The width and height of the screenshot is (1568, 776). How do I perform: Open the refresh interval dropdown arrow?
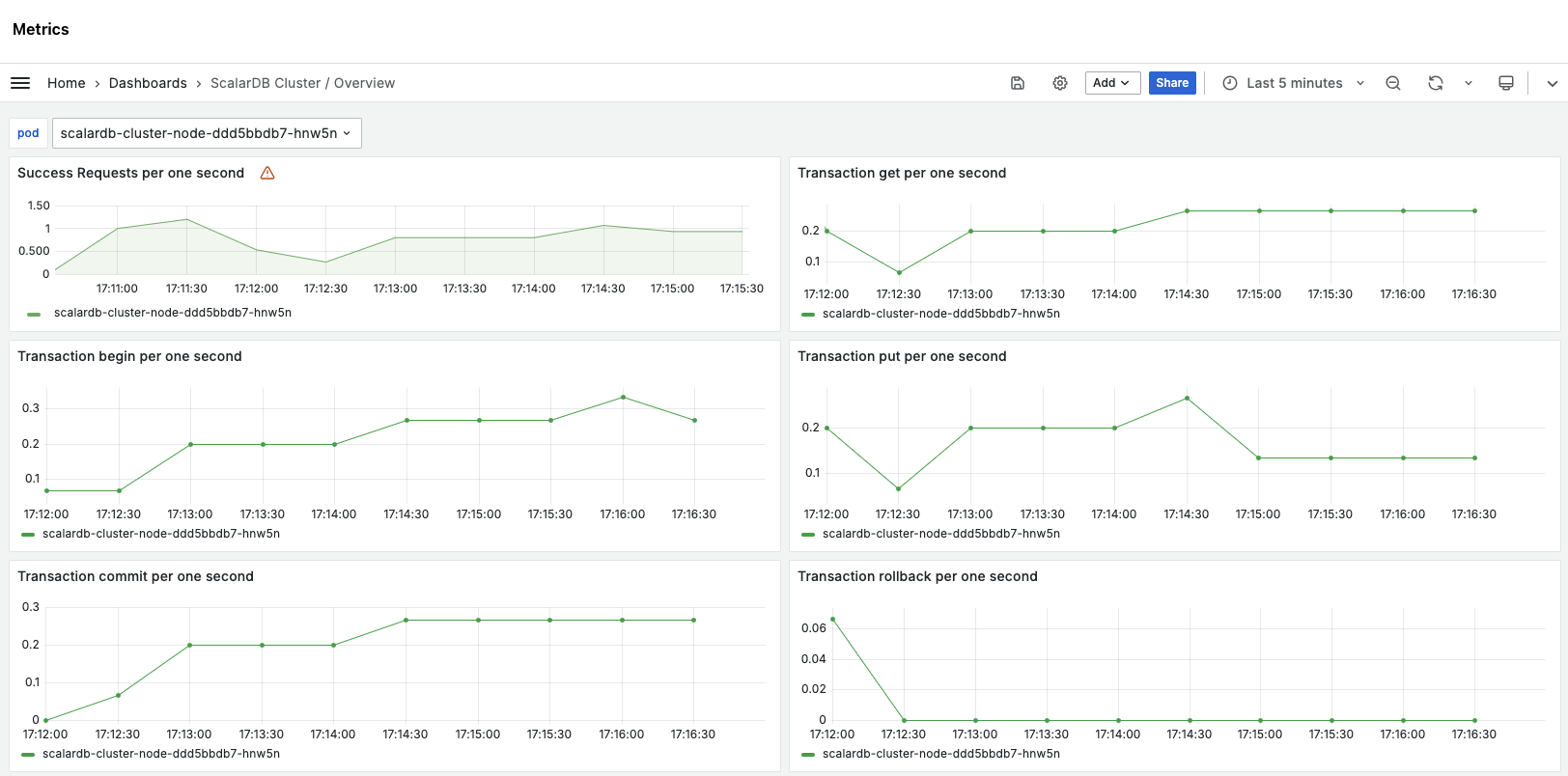[1469, 83]
